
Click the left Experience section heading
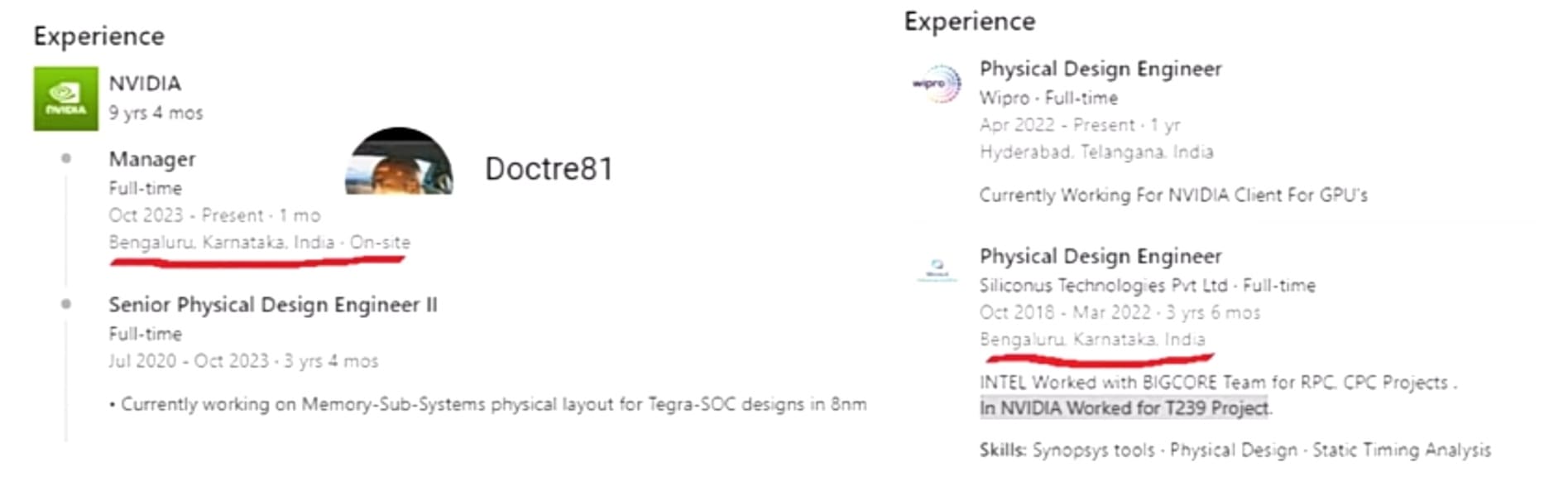coord(98,36)
